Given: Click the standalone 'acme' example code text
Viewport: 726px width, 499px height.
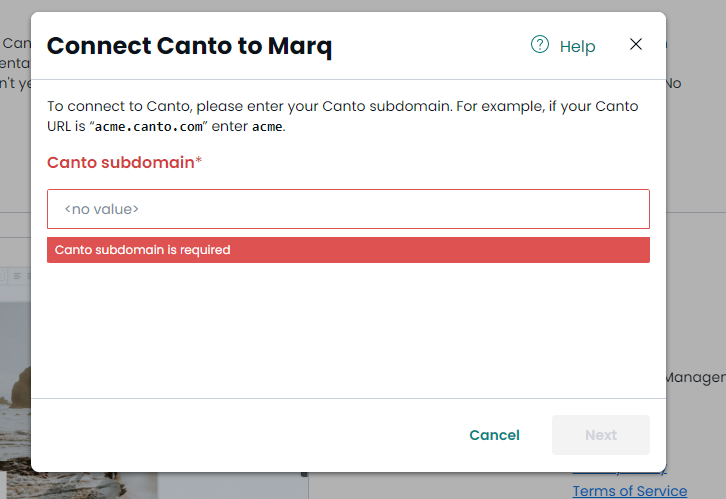Looking at the screenshot, I should [267, 126].
